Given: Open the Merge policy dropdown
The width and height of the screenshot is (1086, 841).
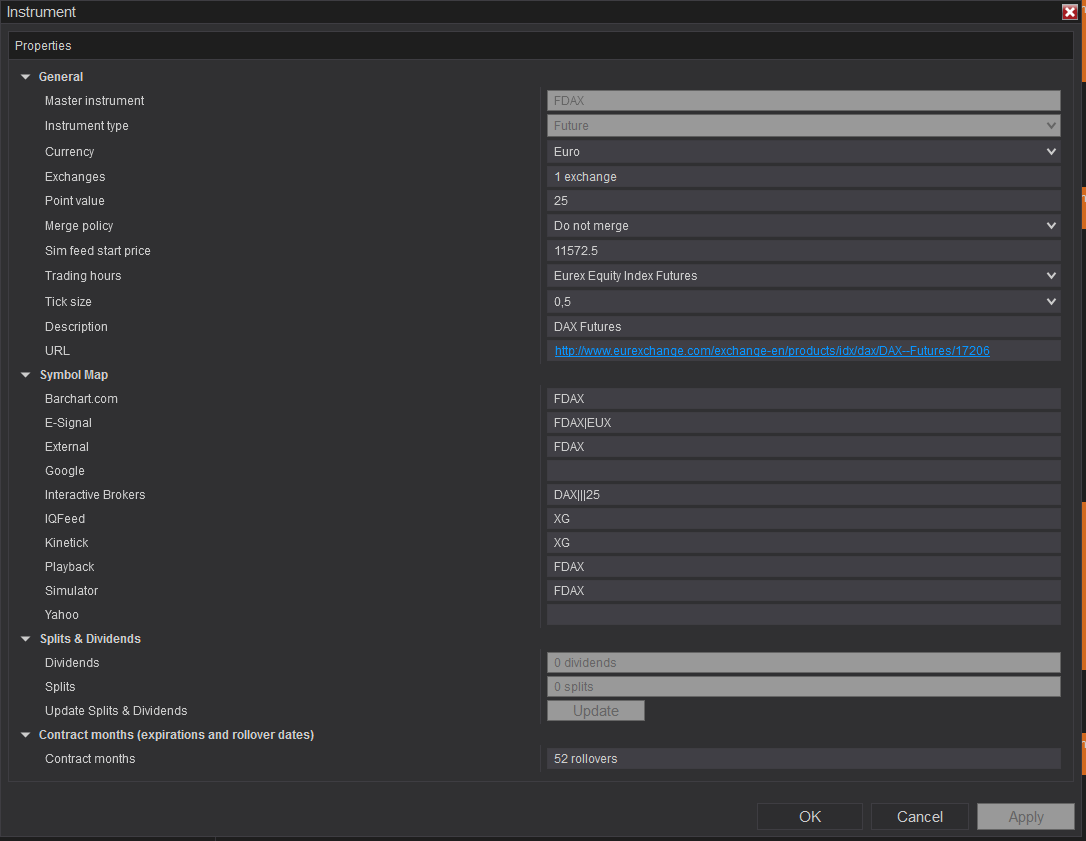Looking at the screenshot, I should pos(803,226).
